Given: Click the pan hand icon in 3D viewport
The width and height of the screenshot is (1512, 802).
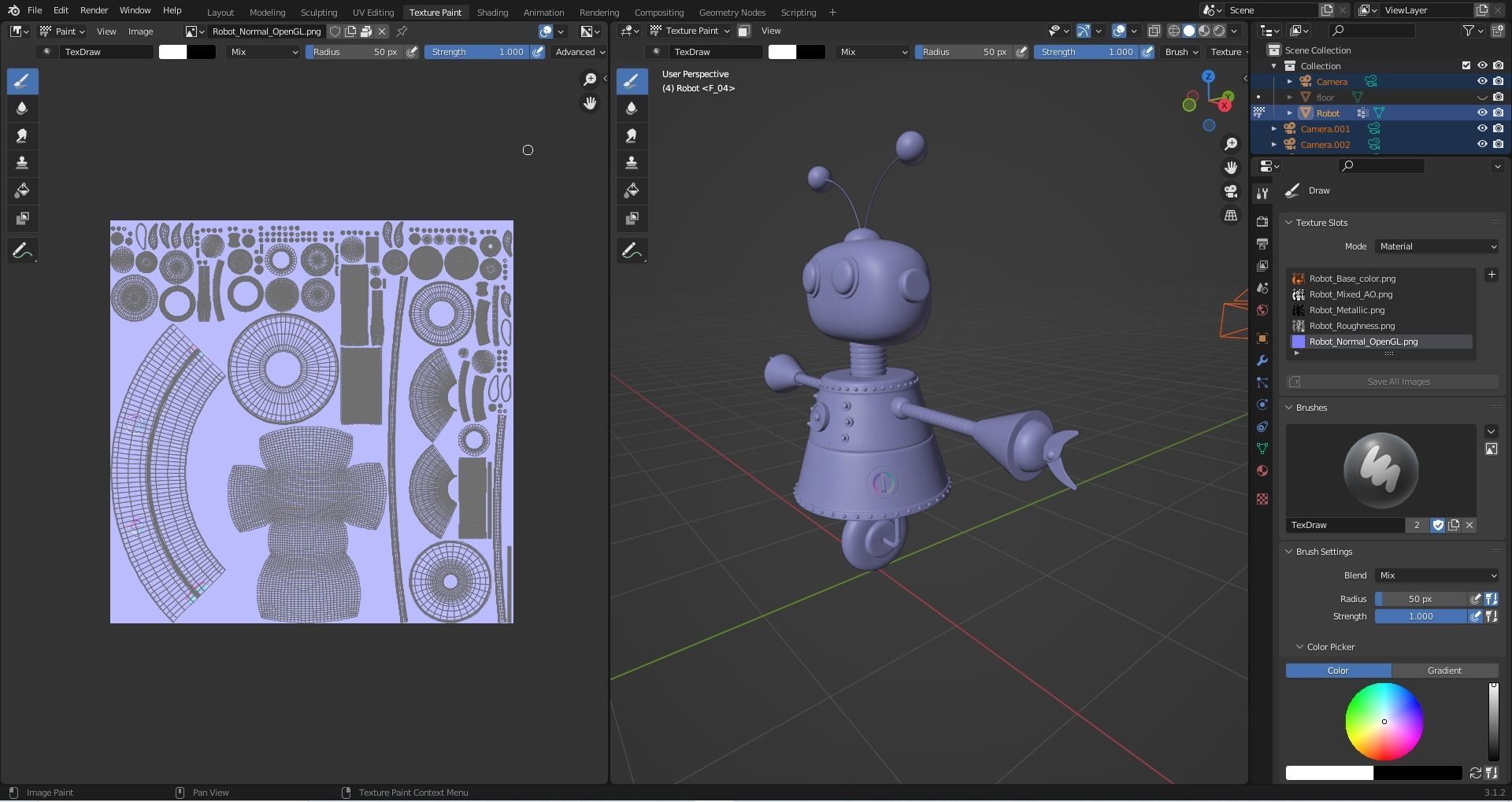Looking at the screenshot, I should [1231, 168].
